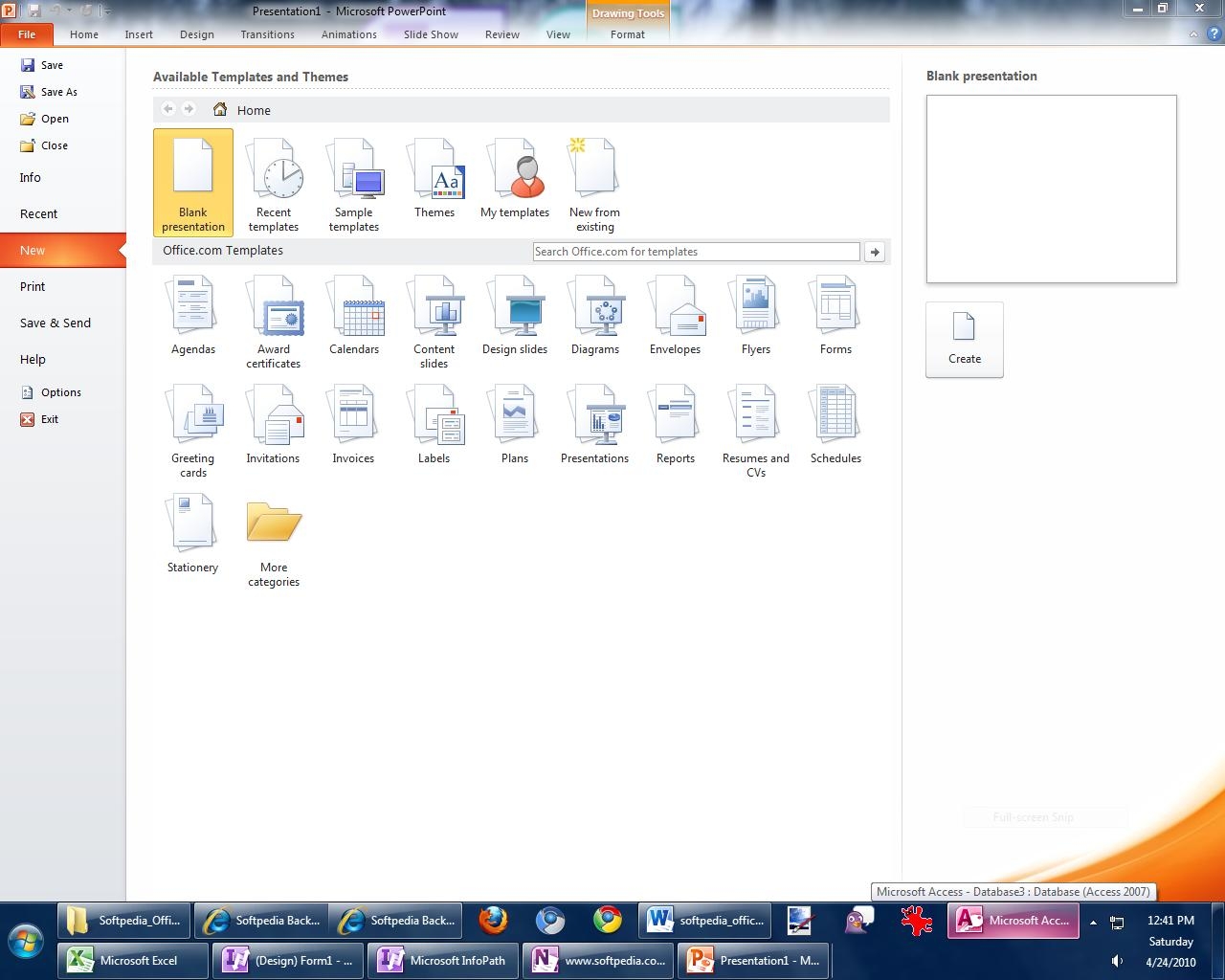This screenshot has height=980, width=1225.
Task: Choose New from existing
Action: pyautogui.click(x=594, y=184)
